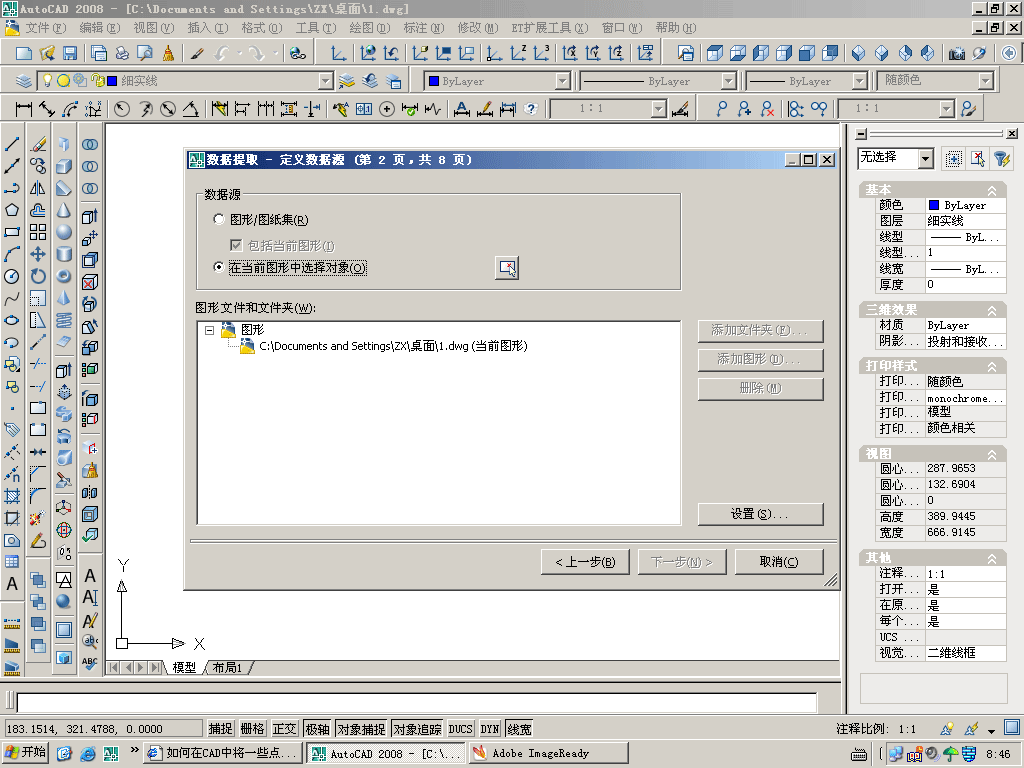1024x768 pixels.
Task: Collapse the 基本 properties section
Action: 992,190
